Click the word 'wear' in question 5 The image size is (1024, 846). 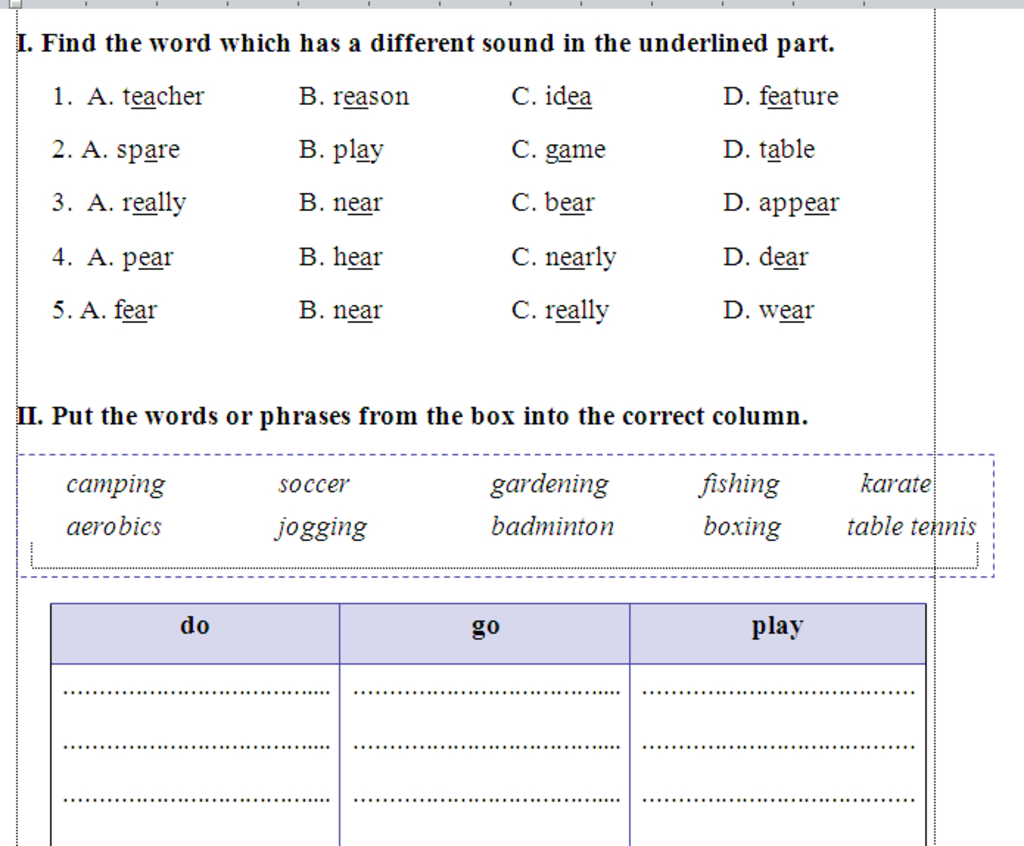pos(786,311)
